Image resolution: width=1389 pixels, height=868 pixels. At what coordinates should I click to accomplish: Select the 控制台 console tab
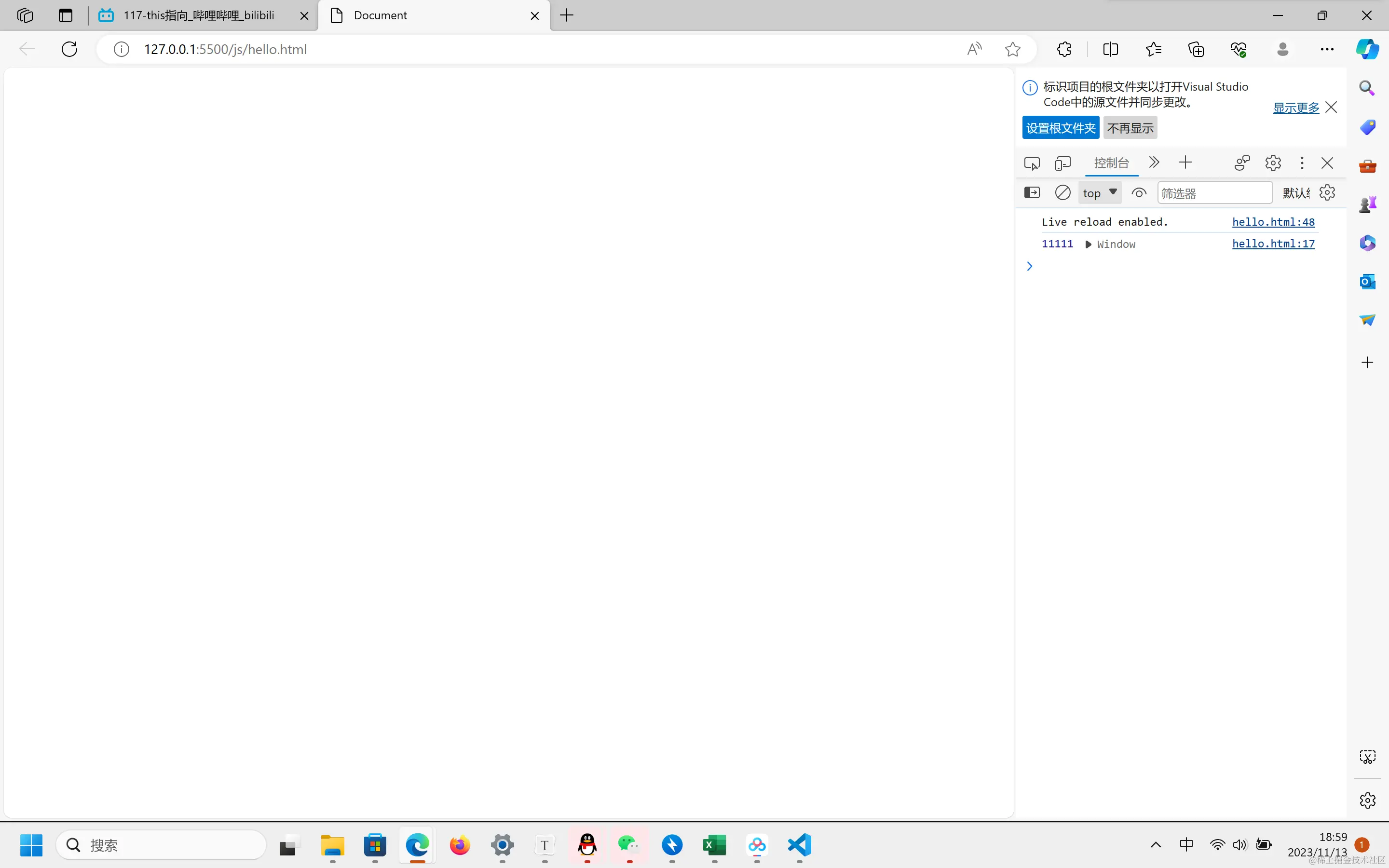point(1111,163)
